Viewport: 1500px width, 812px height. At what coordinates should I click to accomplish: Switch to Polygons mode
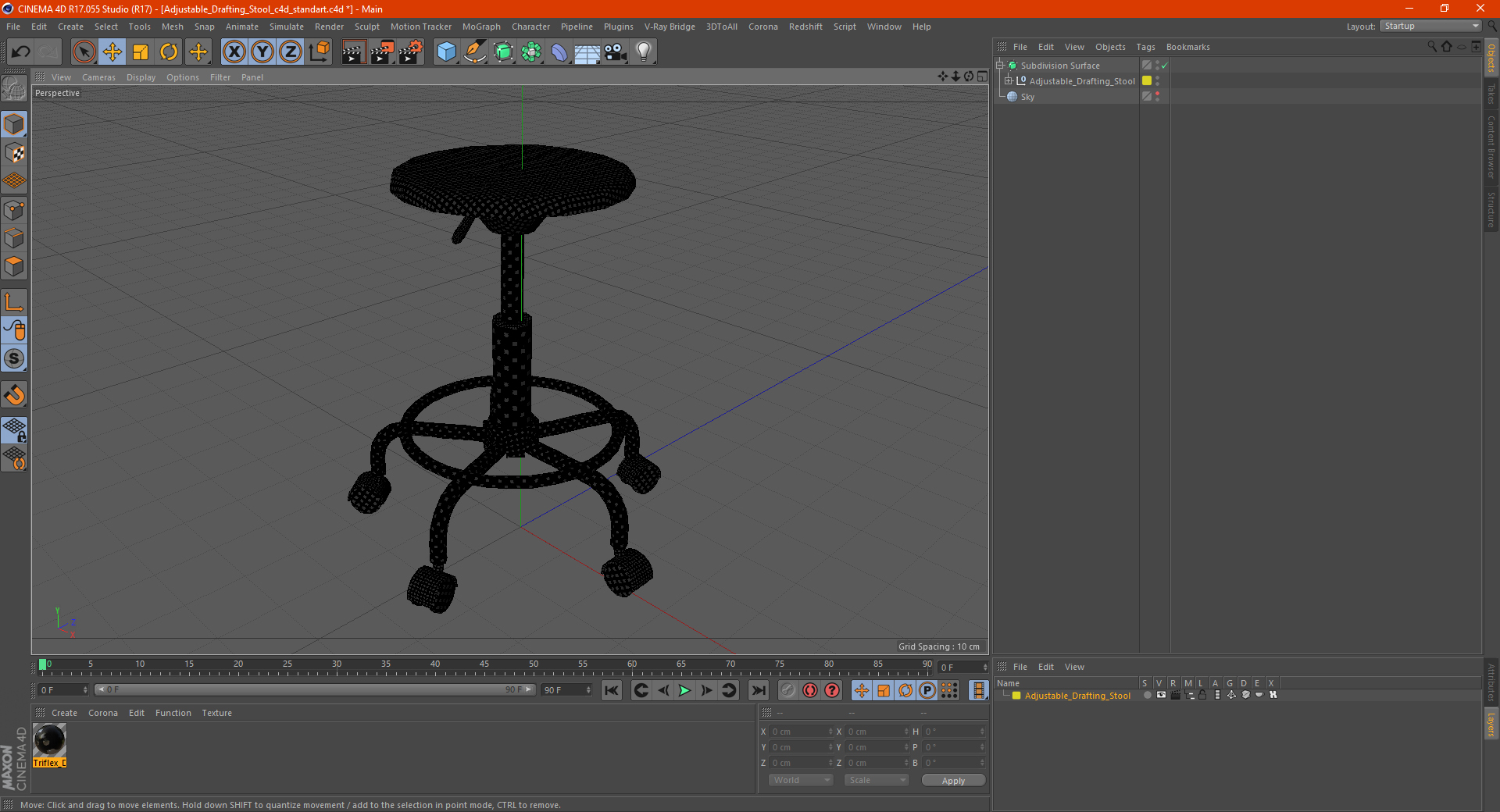(x=14, y=266)
